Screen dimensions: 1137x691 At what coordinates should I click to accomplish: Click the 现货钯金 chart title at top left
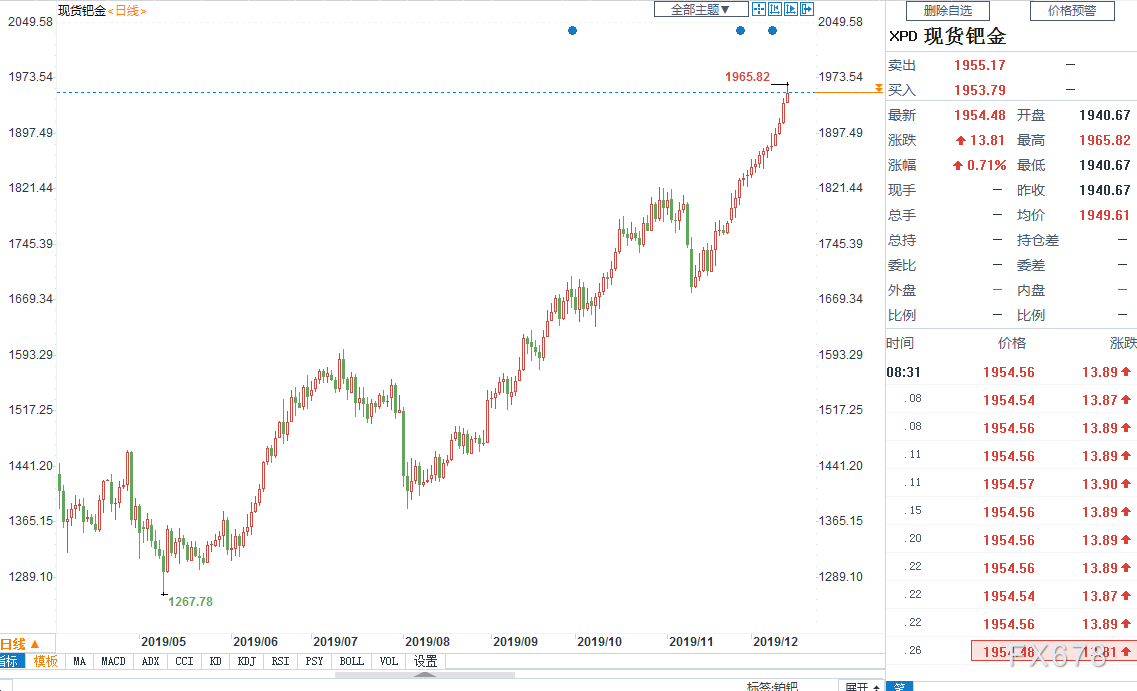(x=82, y=11)
